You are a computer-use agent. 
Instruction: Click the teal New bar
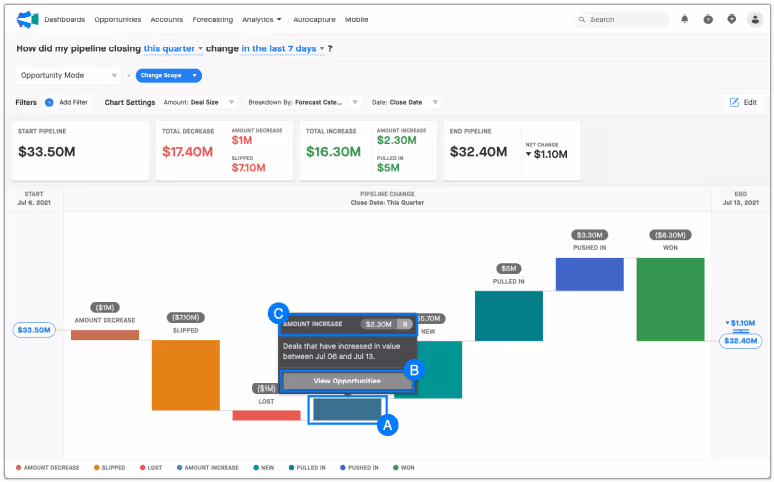pyautogui.click(x=439, y=369)
